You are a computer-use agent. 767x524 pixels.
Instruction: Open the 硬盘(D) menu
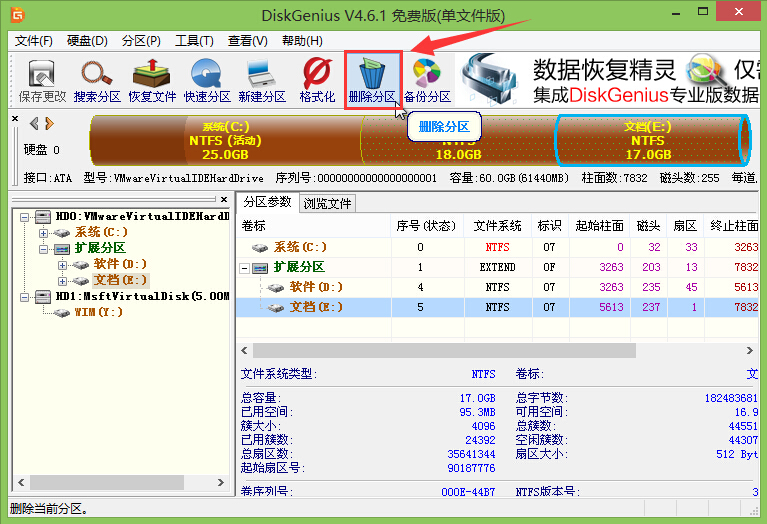click(87, 41)
